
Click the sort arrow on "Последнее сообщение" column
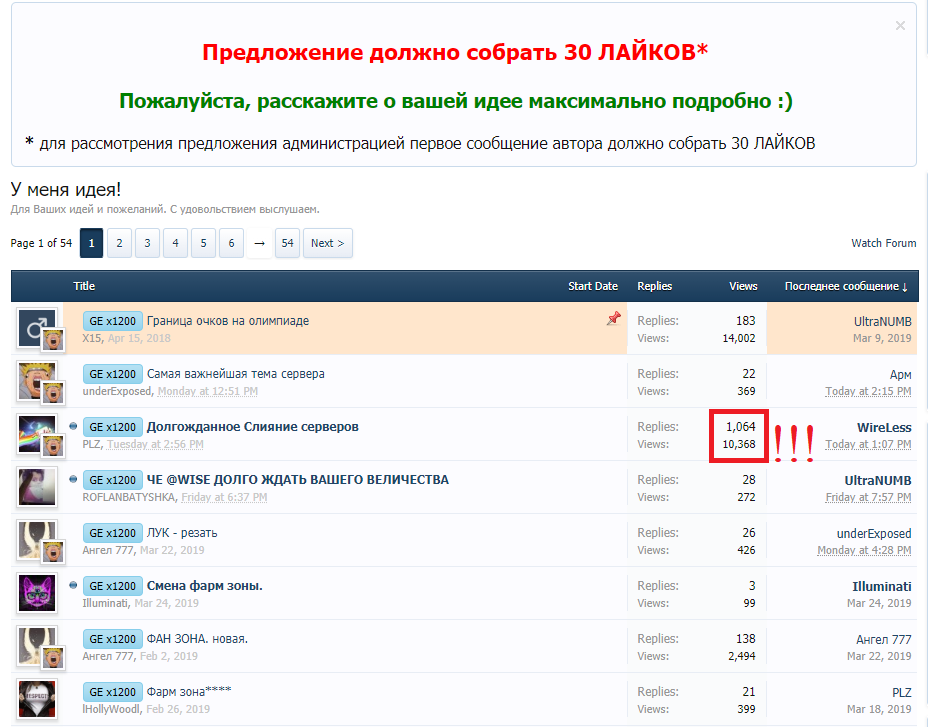[906, 286]
